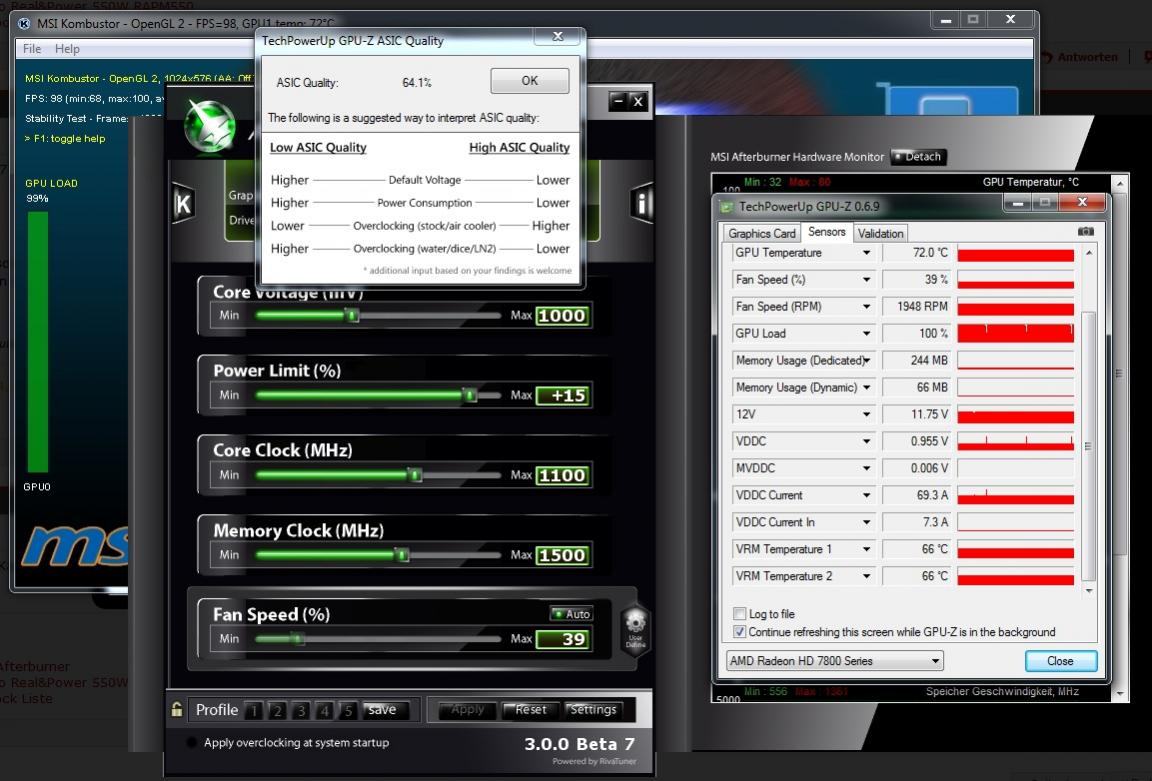Viewport: 1152px width, 781px height.
Task: Open the MVDDC sensor dropdown
Action: point(867,468)
